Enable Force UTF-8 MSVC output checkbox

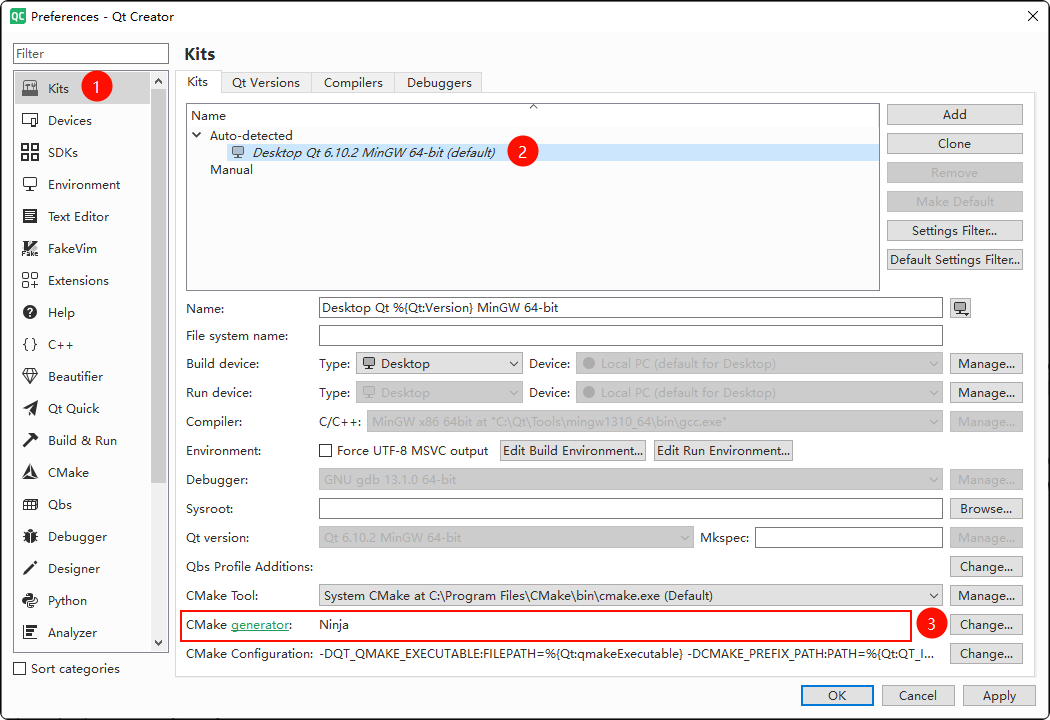(325, 451)
